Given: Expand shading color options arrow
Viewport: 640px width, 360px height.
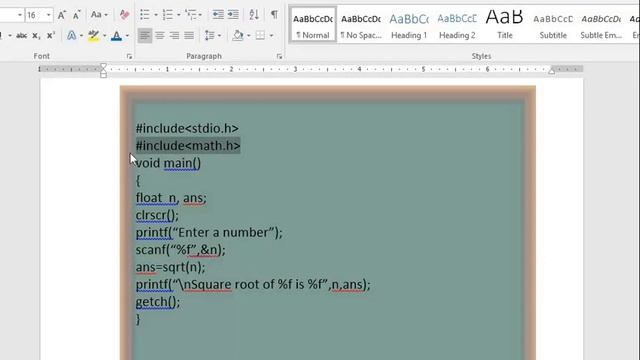Looking at the screenshot, I should (248, 36).
